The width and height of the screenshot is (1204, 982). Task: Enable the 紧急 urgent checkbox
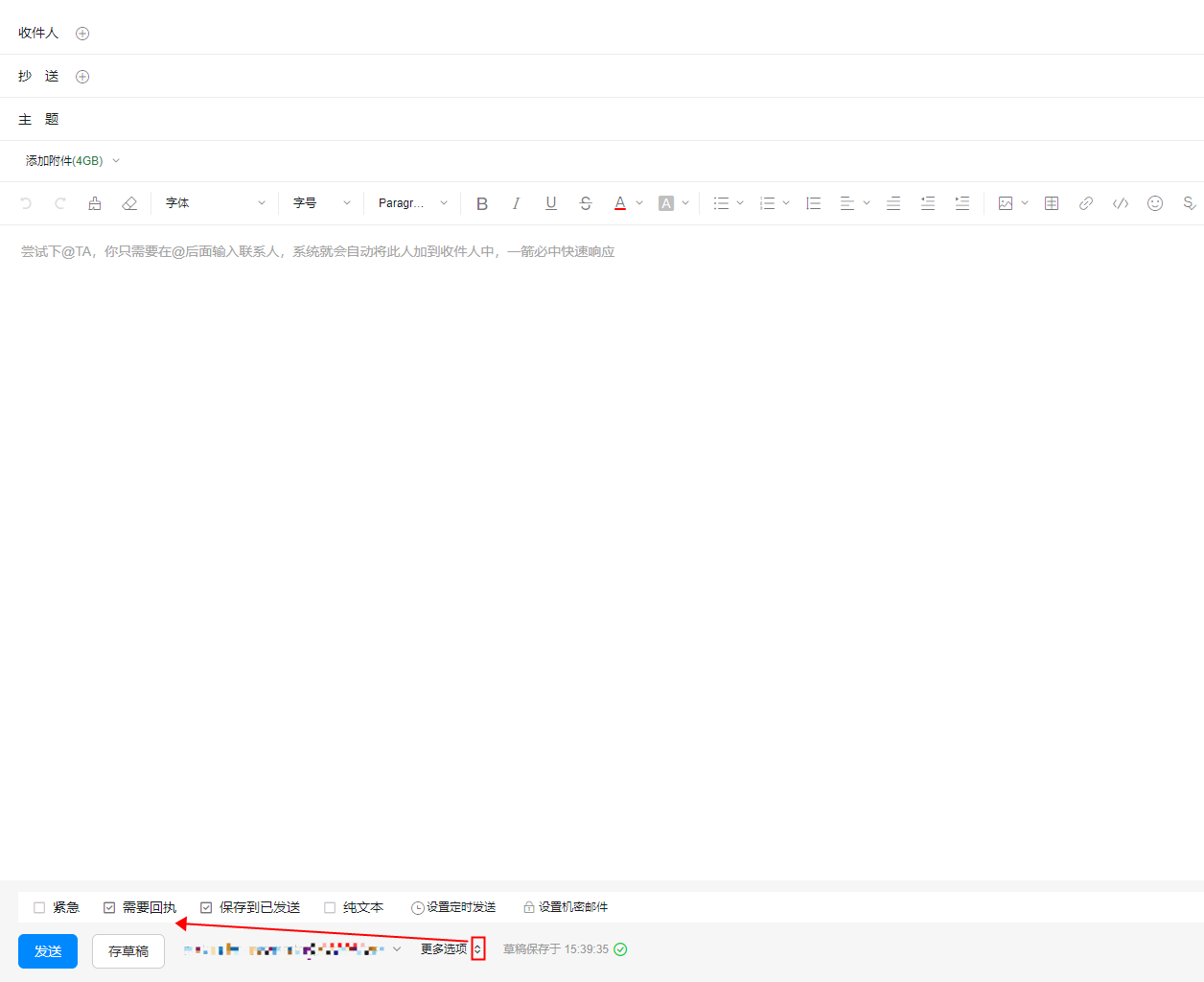39,907
